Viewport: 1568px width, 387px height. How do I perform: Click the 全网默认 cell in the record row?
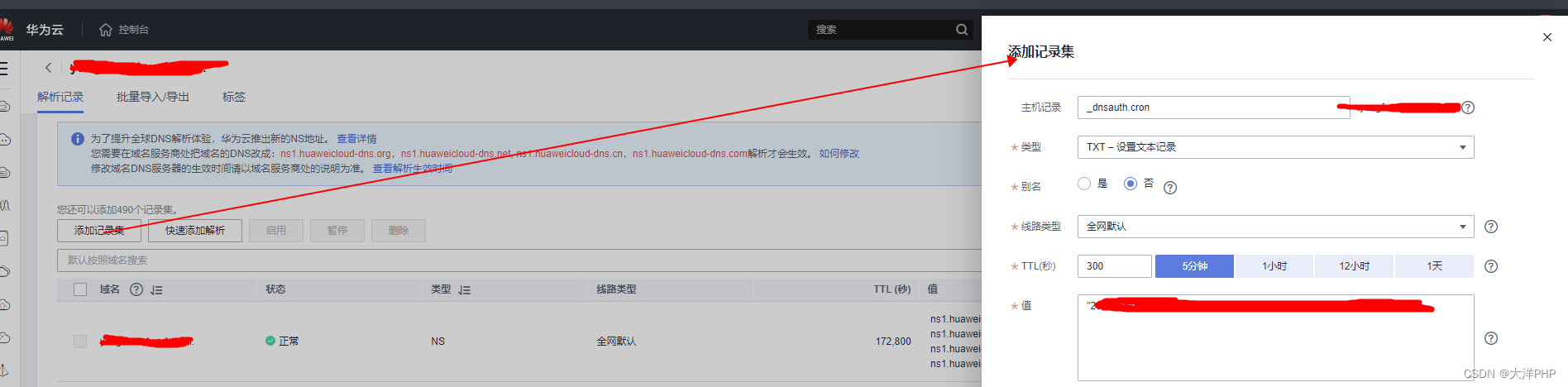pyautogui.click(x=617, y=342)
